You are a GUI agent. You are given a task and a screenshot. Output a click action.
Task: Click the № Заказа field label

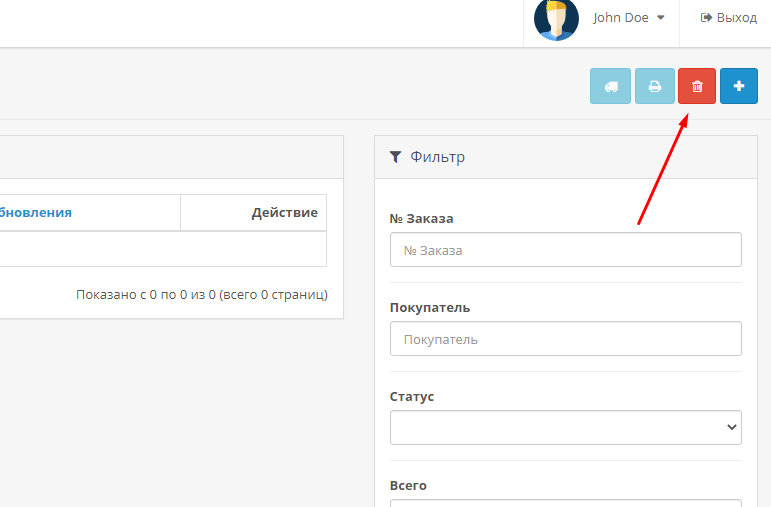click(422, 218)
